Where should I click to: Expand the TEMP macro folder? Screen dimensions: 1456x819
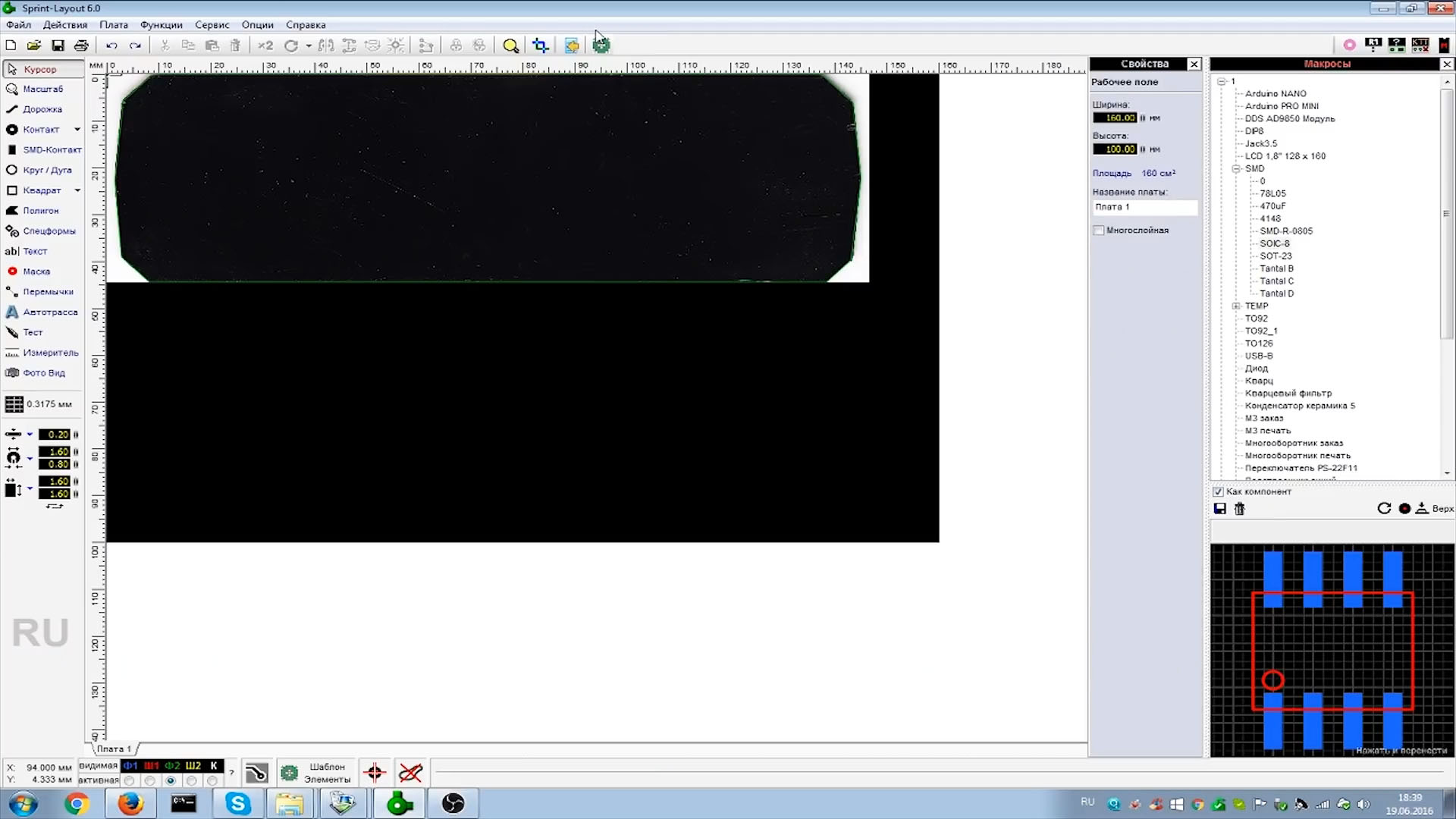click(1236, 306)
